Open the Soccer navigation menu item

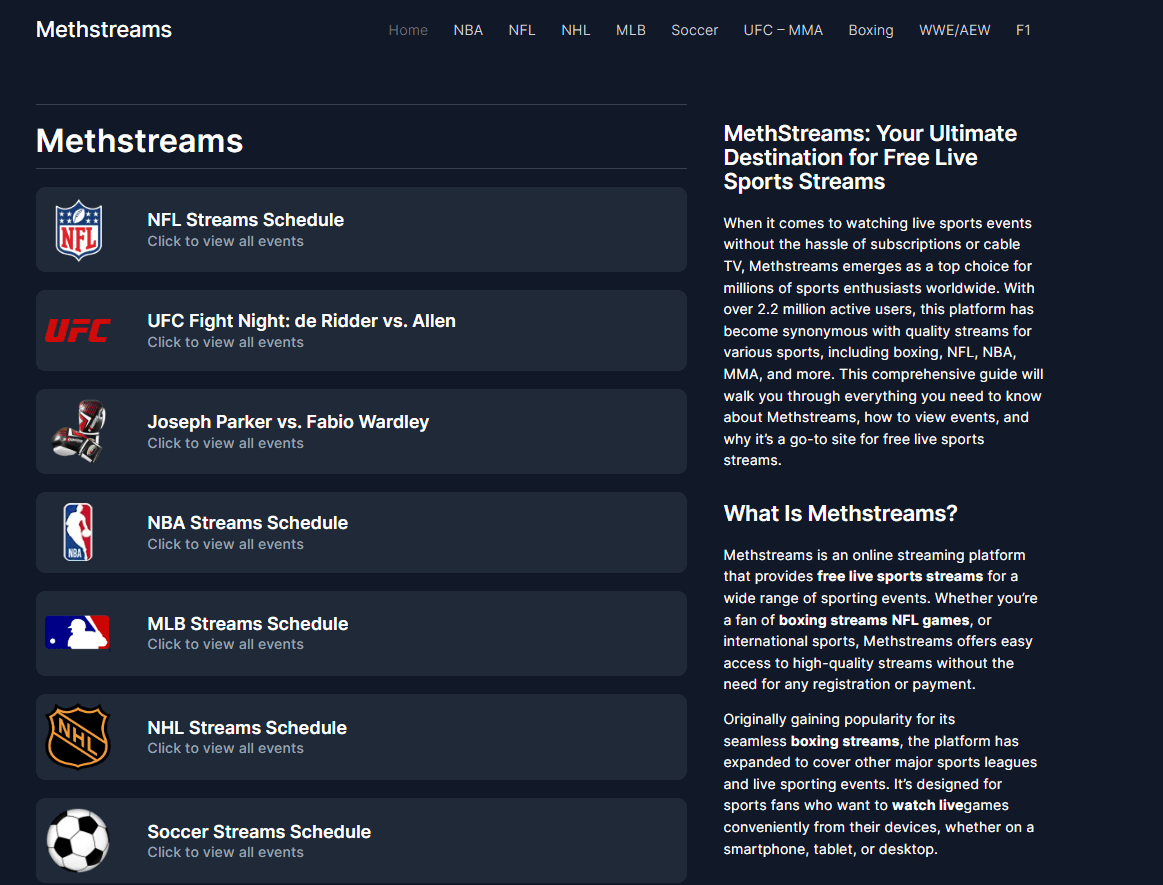pos(695,30)
